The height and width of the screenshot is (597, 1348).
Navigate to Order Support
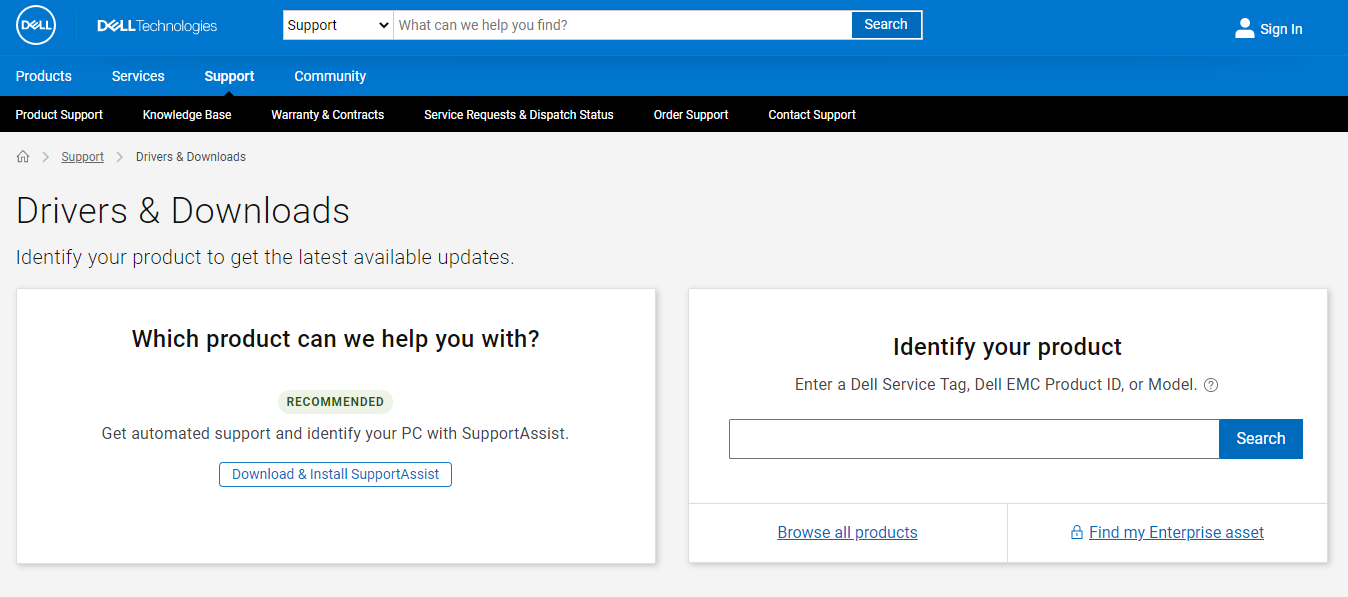coord(691,115)
